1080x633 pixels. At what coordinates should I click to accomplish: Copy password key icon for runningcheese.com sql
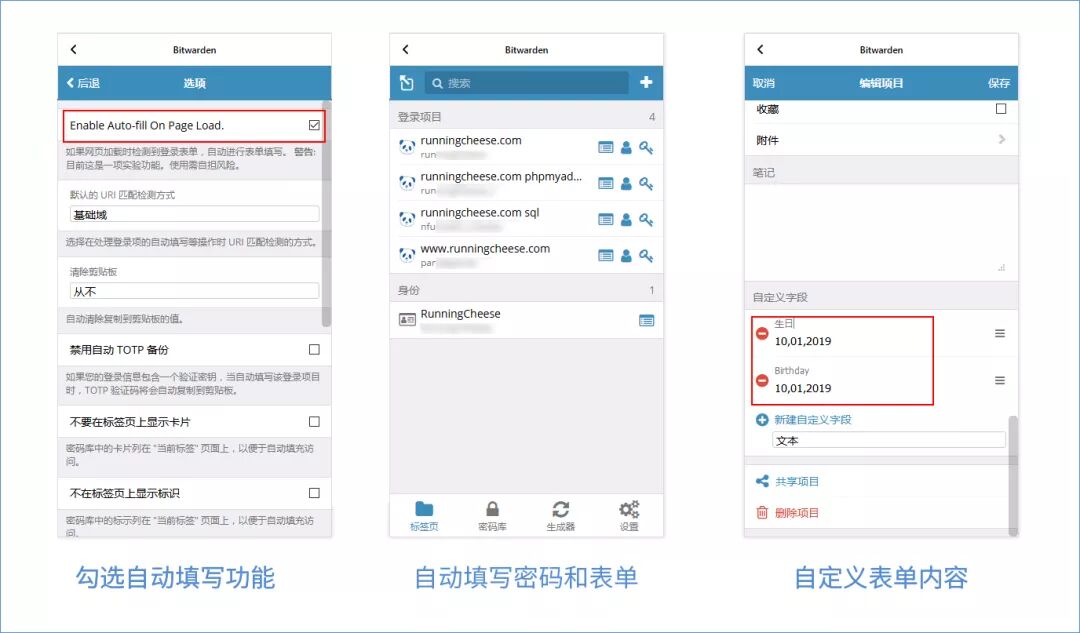(646, 219)
